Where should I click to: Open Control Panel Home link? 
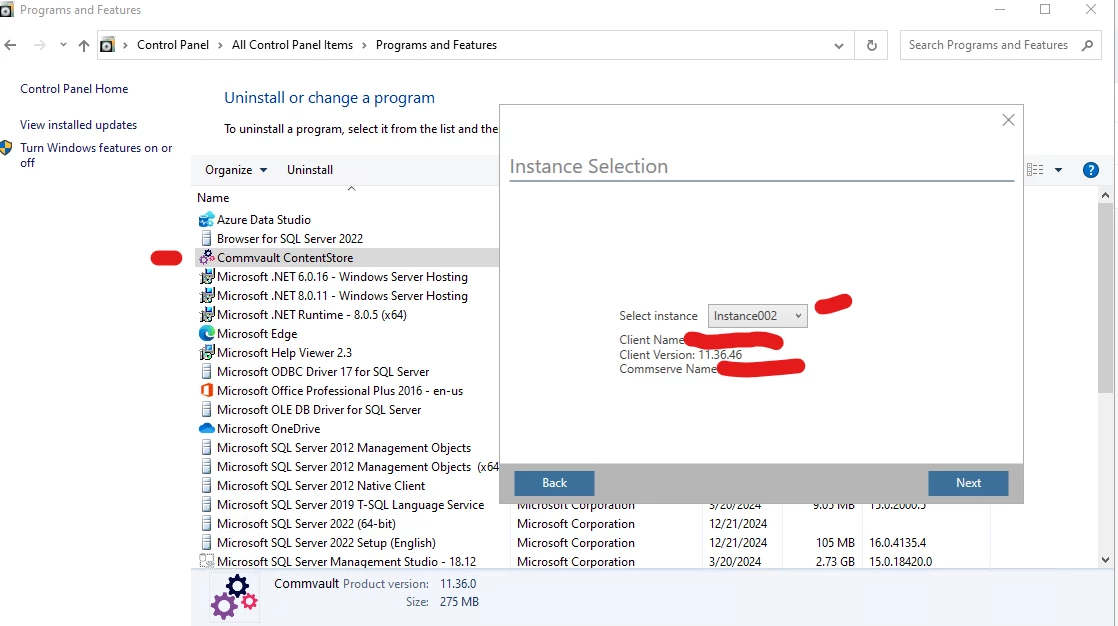(x=74, y=88)
